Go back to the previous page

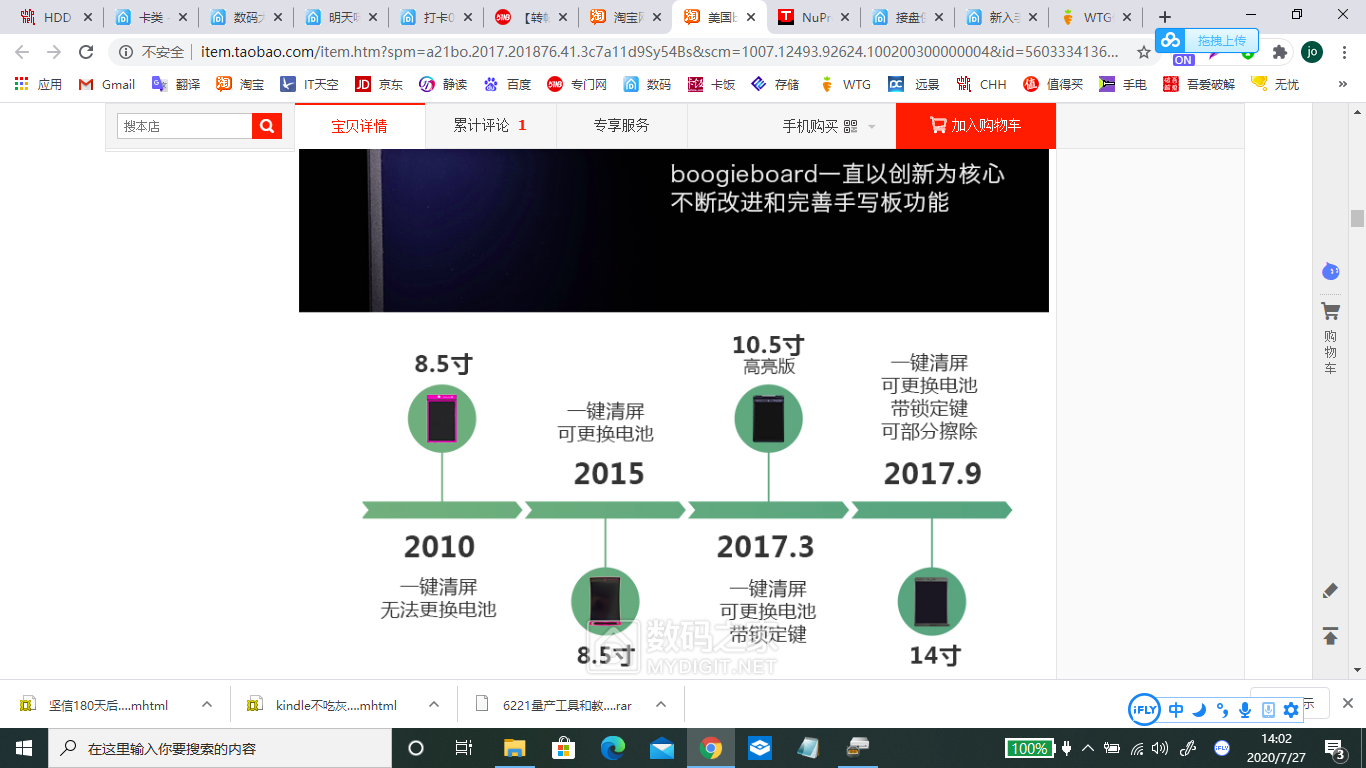point(22,52)
